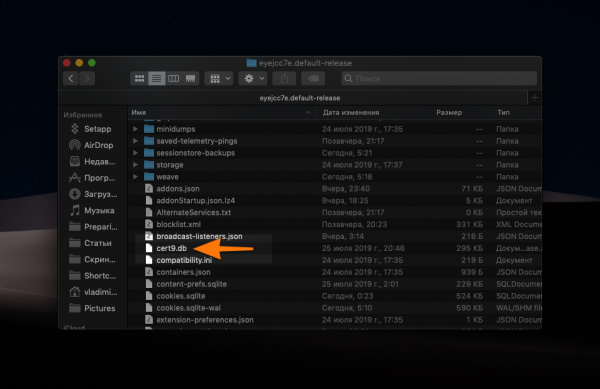Open the gear action menu
The width and height of the screenshot is (600, 389).
click(x=253, y=78)
